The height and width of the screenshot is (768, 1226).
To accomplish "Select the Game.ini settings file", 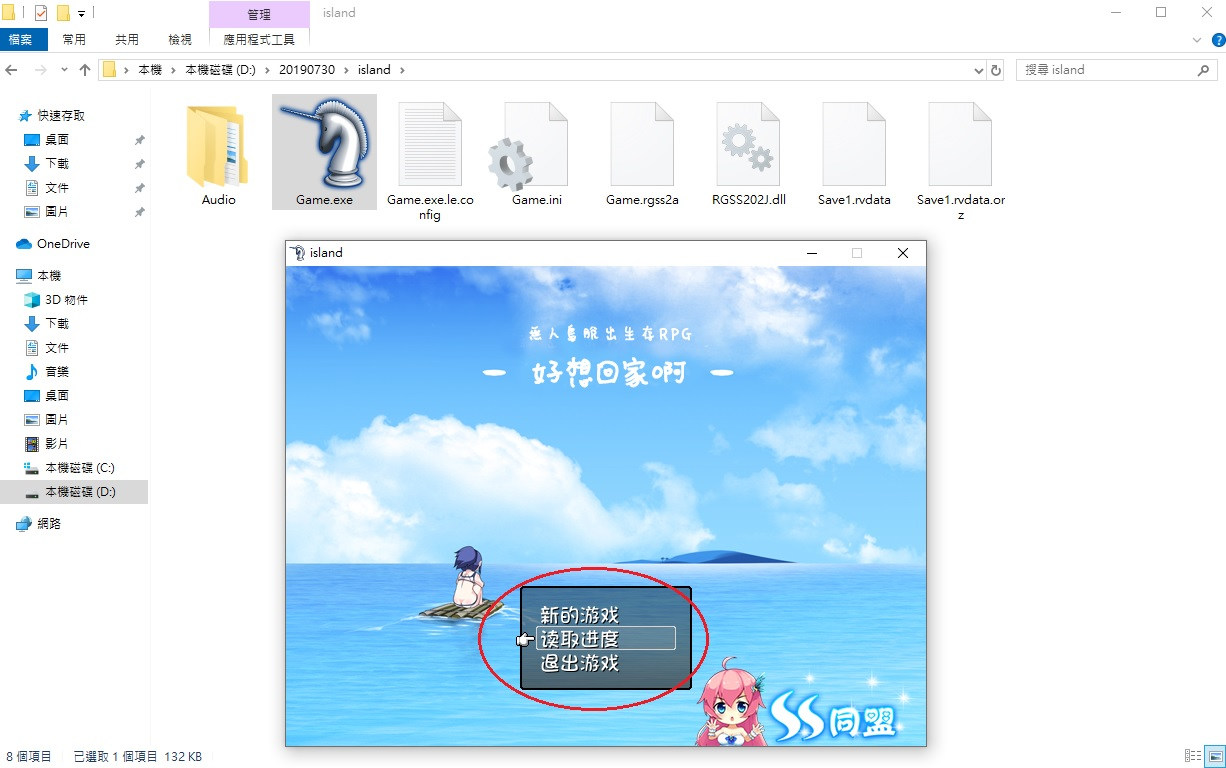I will [x=536, y=147].
